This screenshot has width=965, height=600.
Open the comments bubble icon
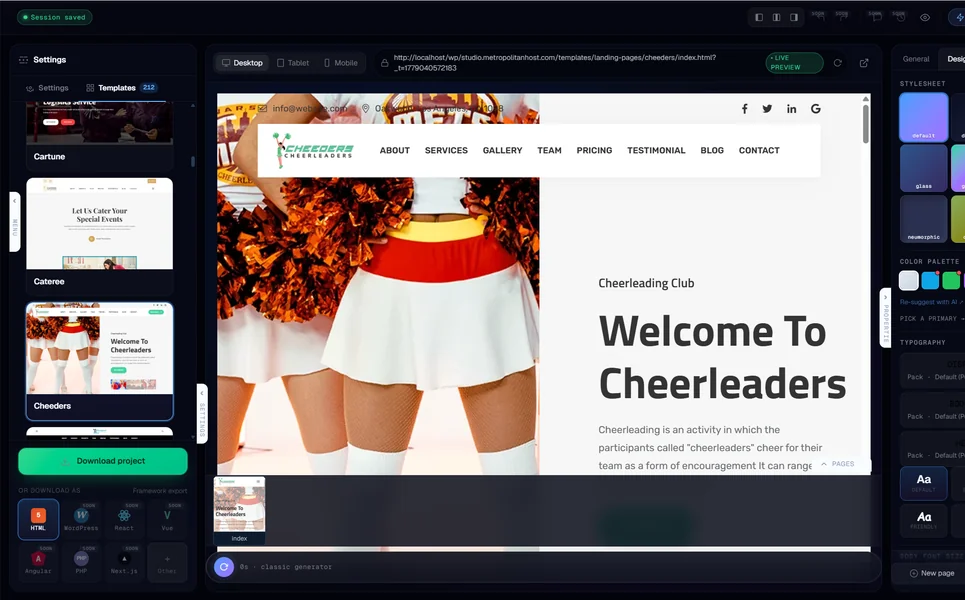pos(875,17)
